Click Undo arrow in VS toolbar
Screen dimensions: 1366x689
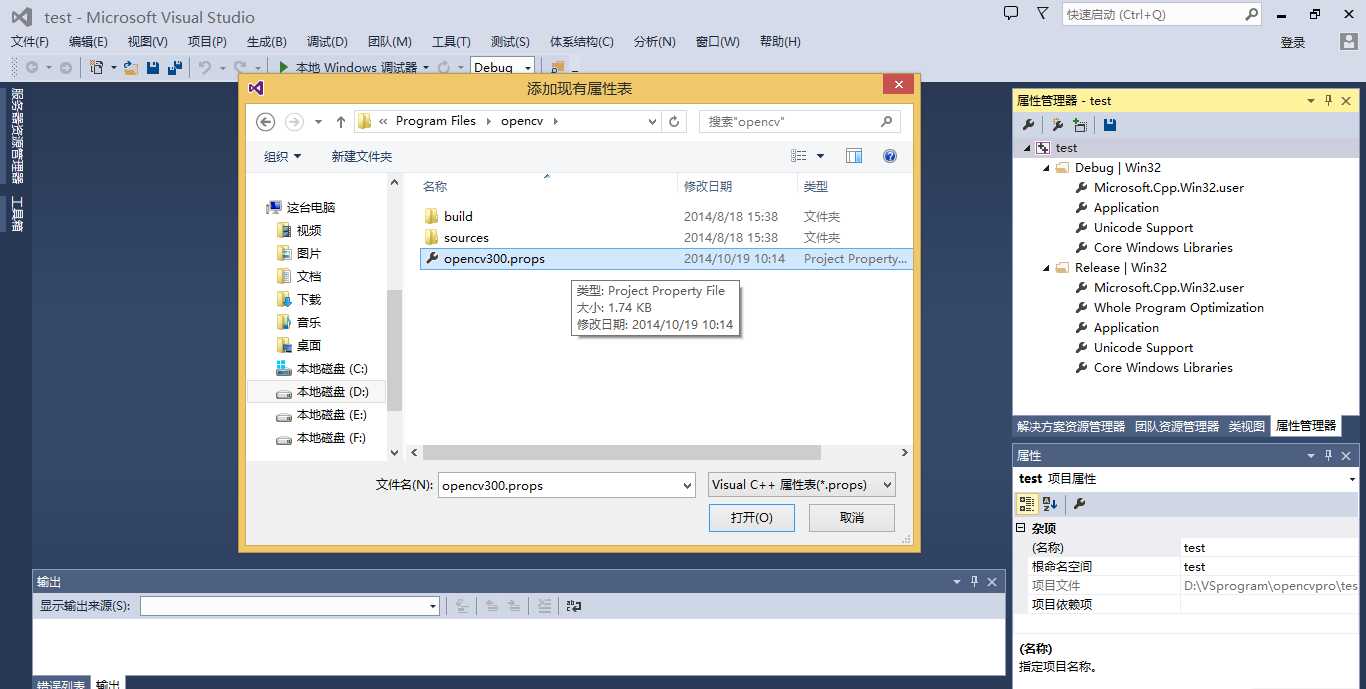pos(205,68)
